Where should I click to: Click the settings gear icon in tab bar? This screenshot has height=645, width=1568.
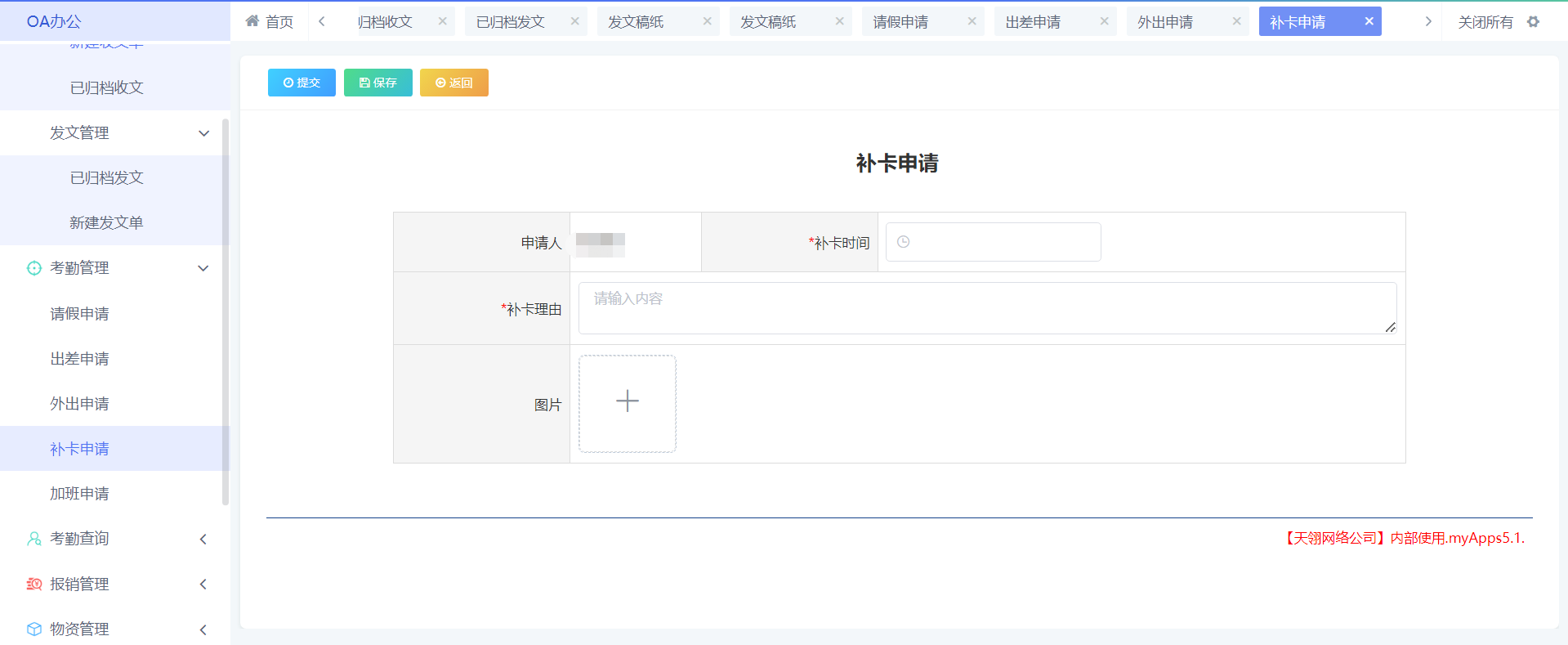[x=1533, y=22]
